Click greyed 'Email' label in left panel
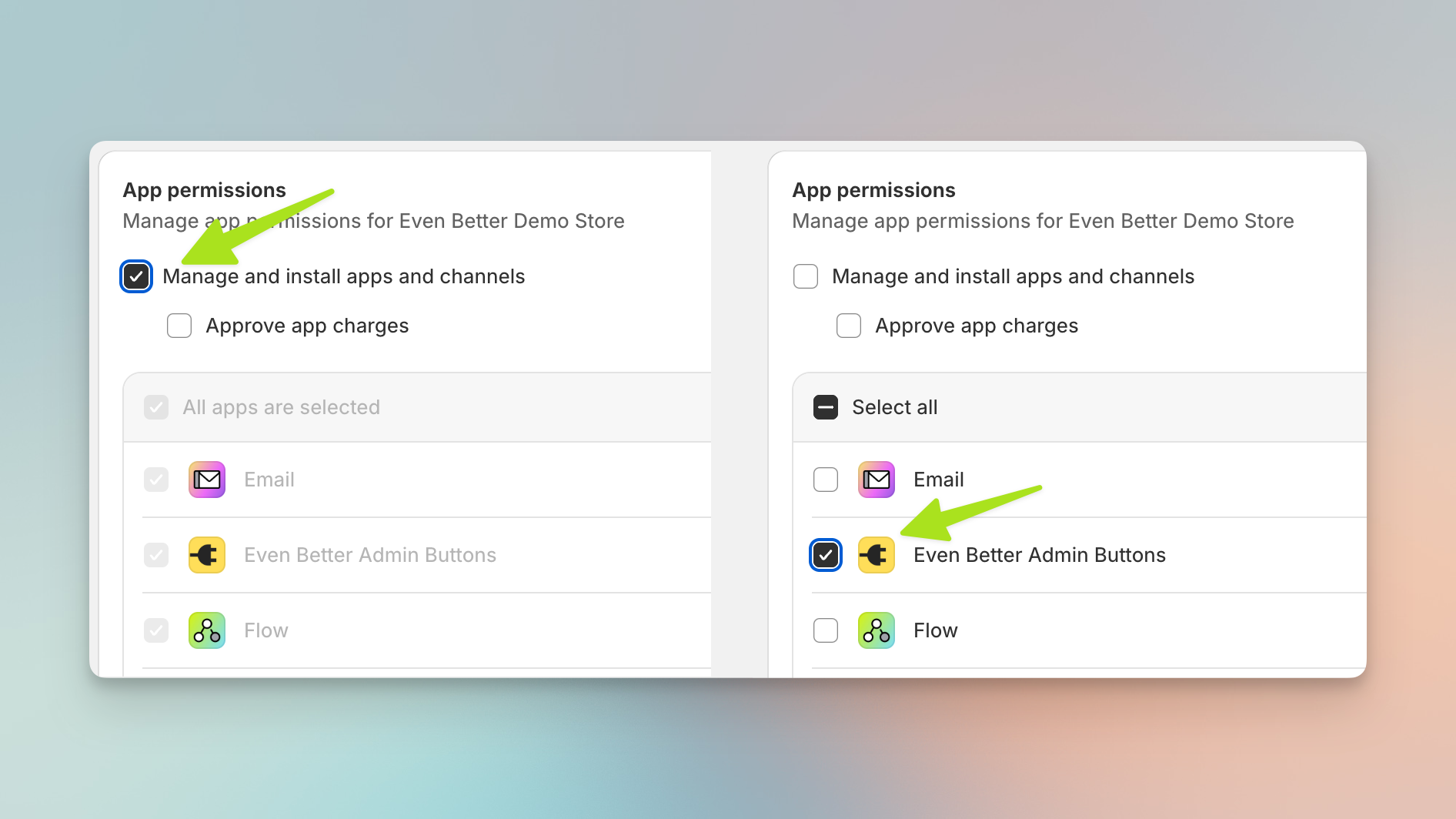This screenshot has width=1456, height=819. (269, 480)
